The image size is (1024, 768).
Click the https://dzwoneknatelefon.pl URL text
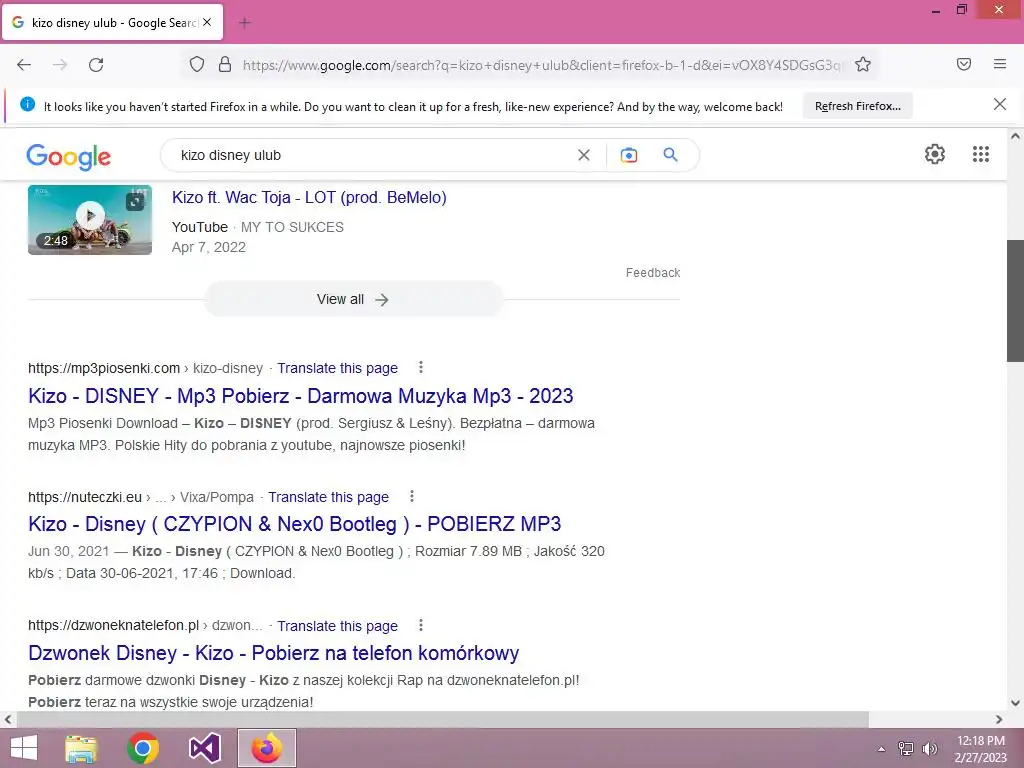tap(113, 626)
